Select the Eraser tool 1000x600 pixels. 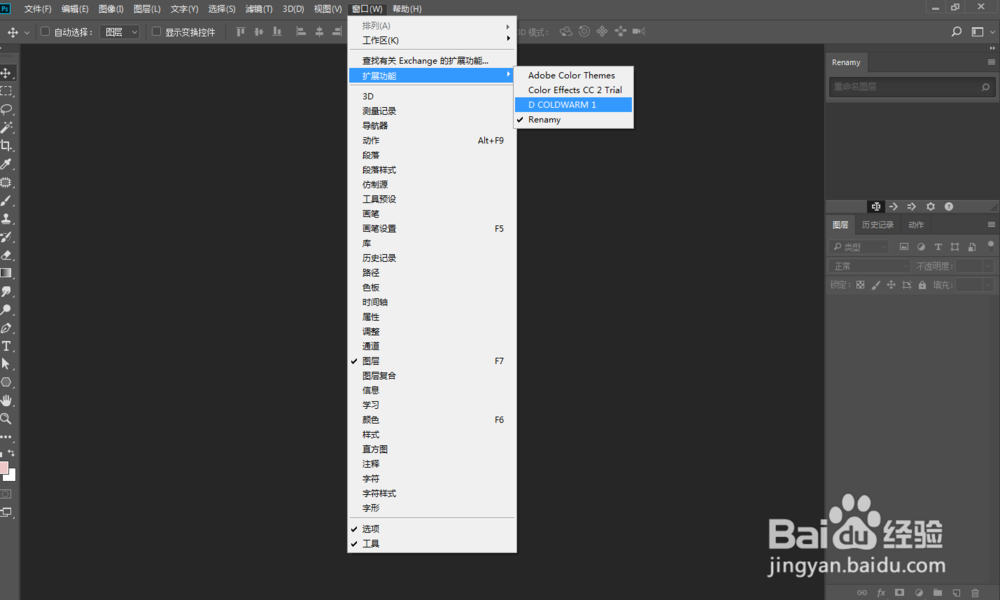click(6, 255)
